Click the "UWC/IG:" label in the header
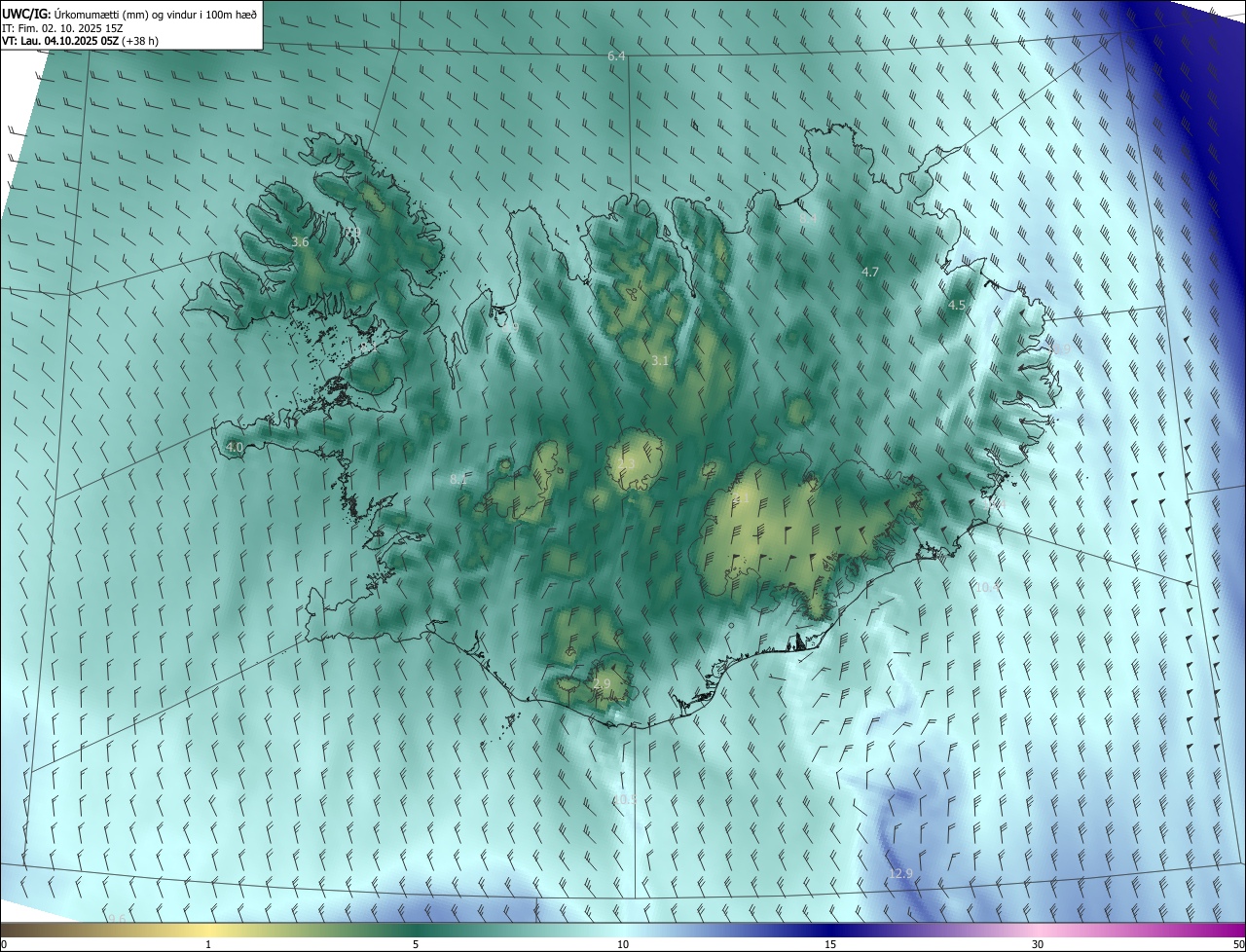Screen dimensions: 1246x952 point(26,13)
